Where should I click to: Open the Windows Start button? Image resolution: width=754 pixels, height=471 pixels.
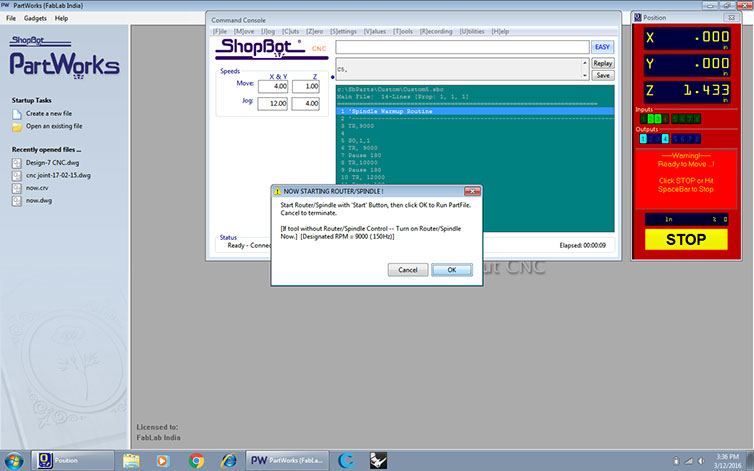pyautogui.click(x=13, y=461)
